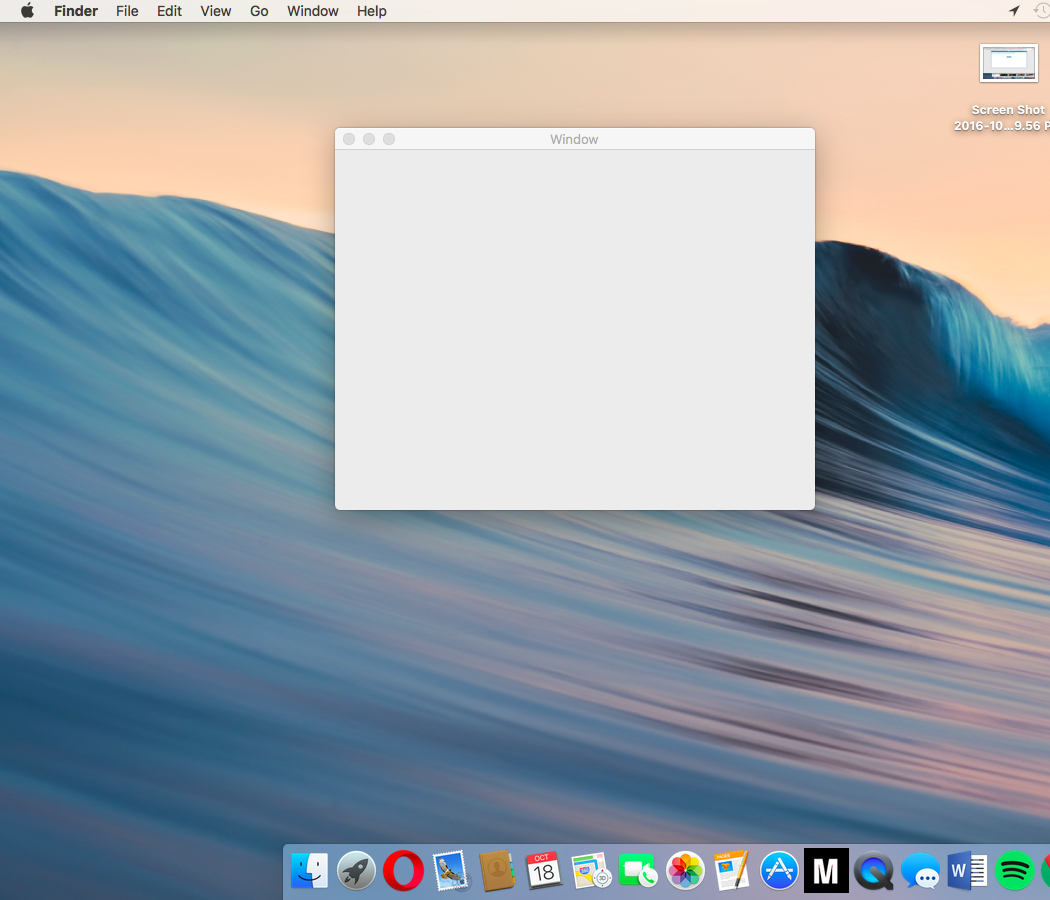Open the Edit menu

click(169, 11)
